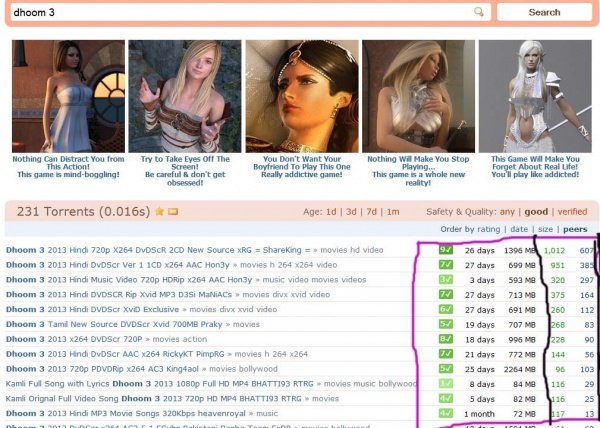
Task: Click ad text 'You'll play like addicted!'
Action: pyautogui.click(x=535, y=175)
